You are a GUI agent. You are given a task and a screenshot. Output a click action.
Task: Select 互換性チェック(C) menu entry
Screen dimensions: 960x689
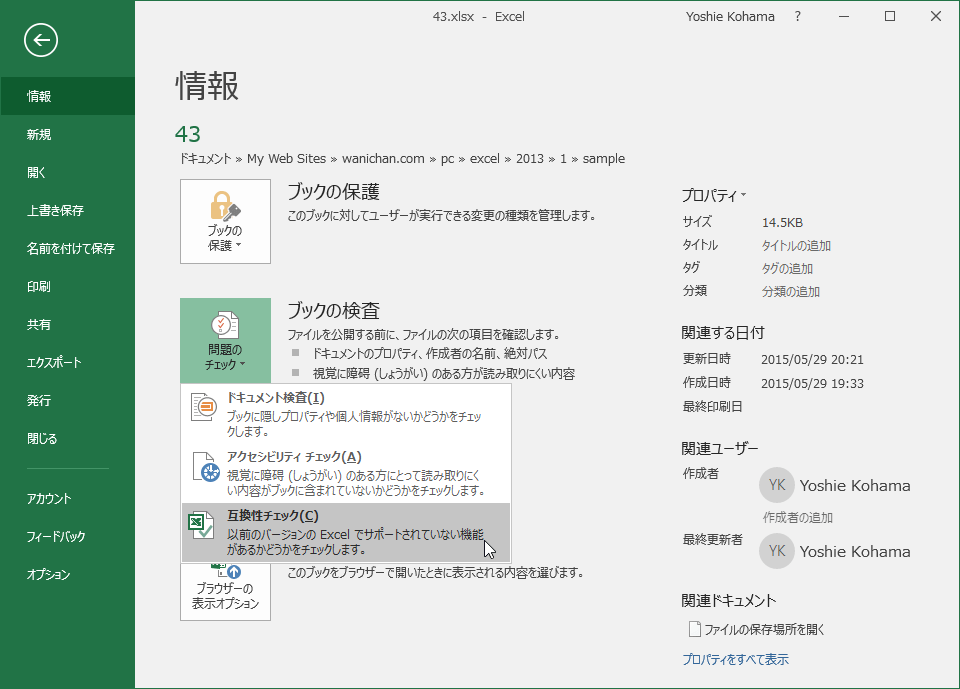click(x=346, y=533)
